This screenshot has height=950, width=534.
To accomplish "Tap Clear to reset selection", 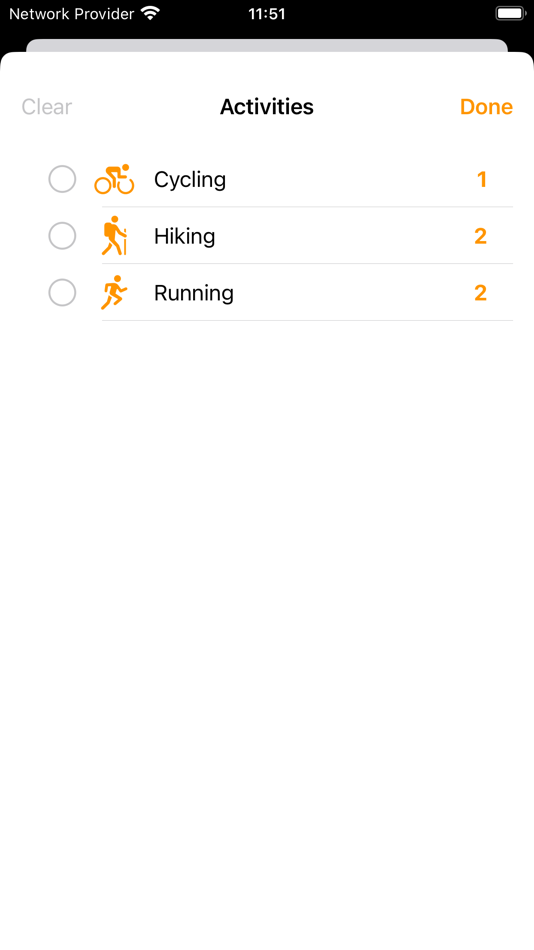I will [47, 107].
